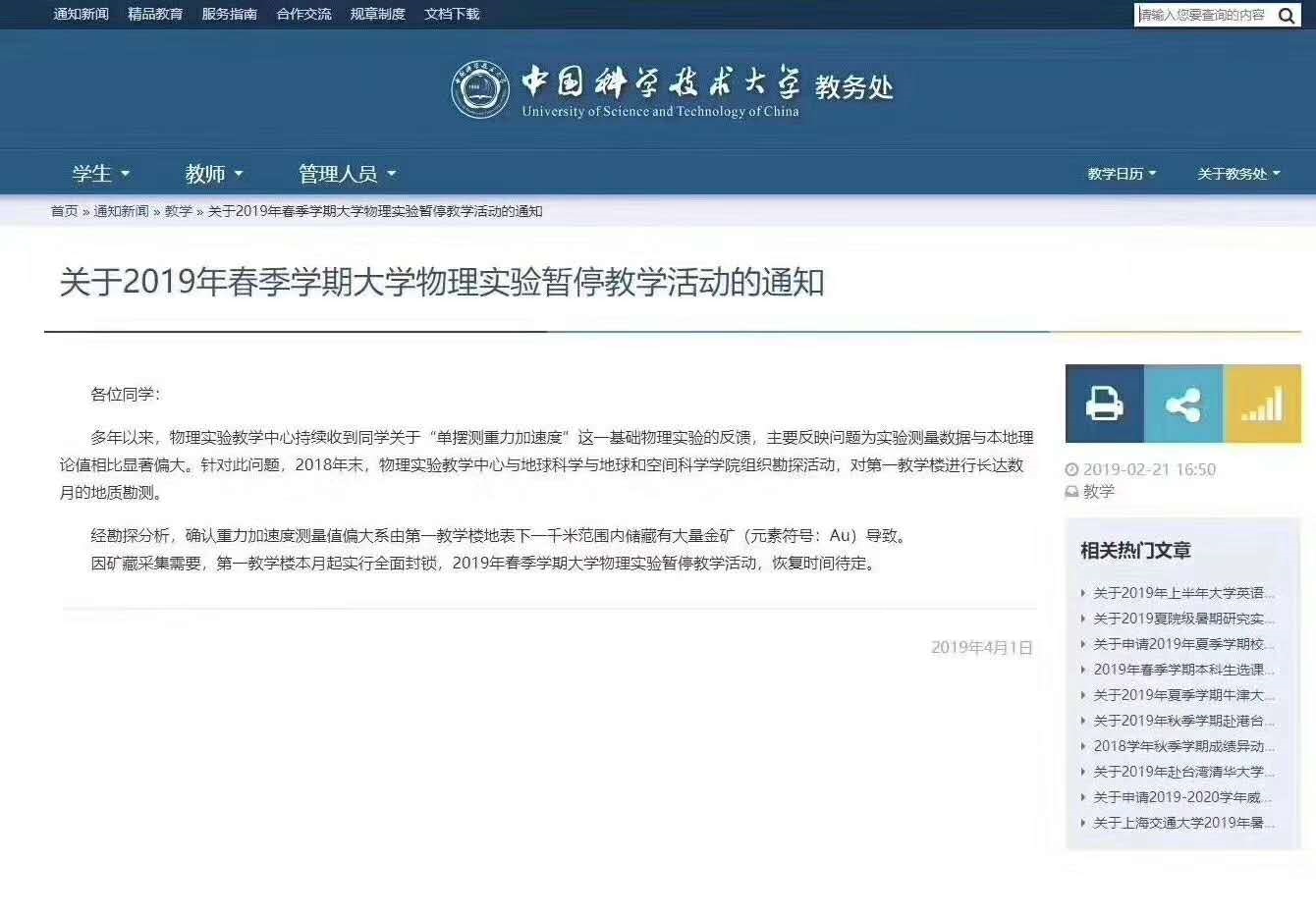The image size is (1316, 917).
Task: Click the category icon next to 教学 label
Action: click(1072, 492)
